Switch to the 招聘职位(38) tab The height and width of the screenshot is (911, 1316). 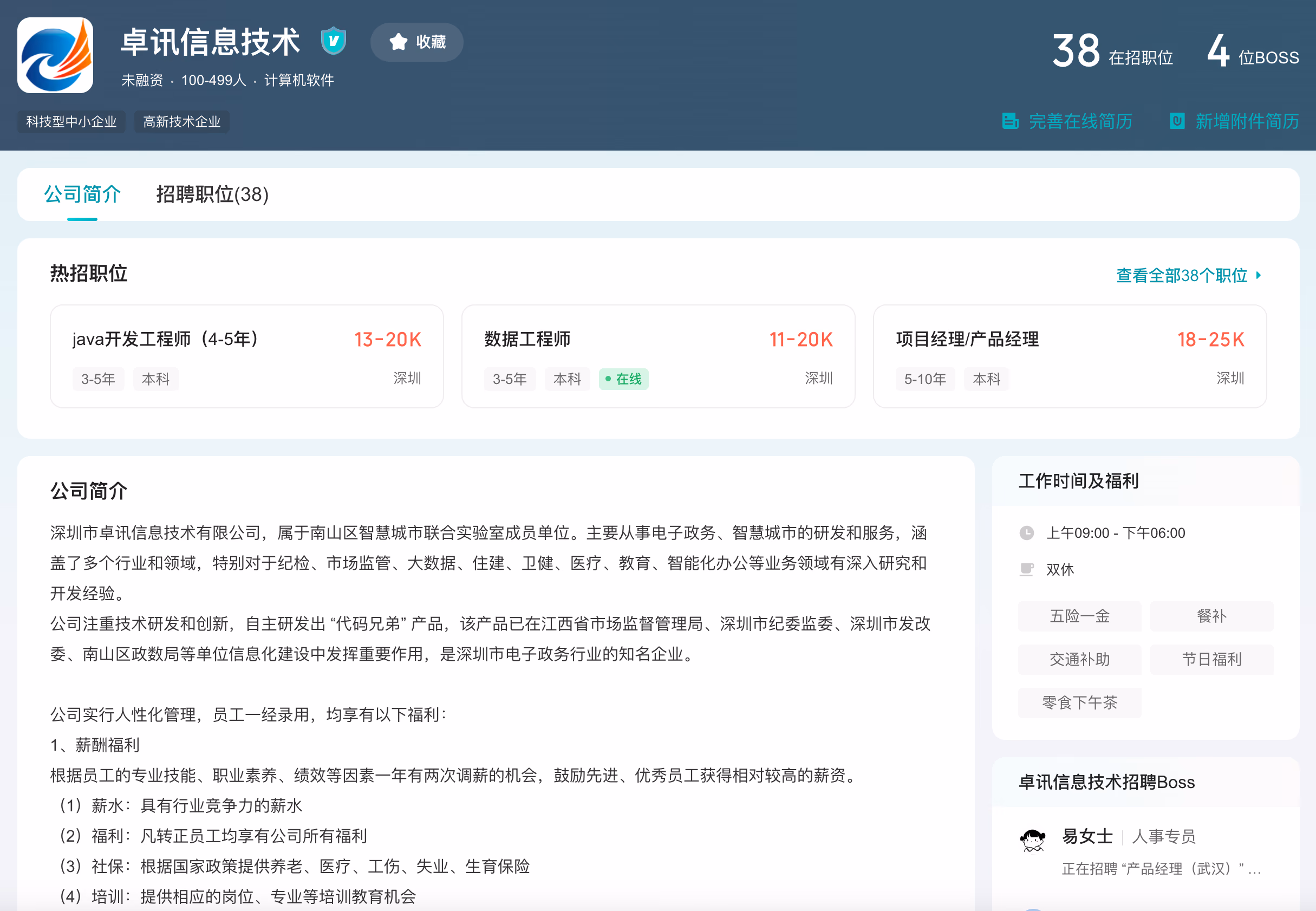pos(212,194)
